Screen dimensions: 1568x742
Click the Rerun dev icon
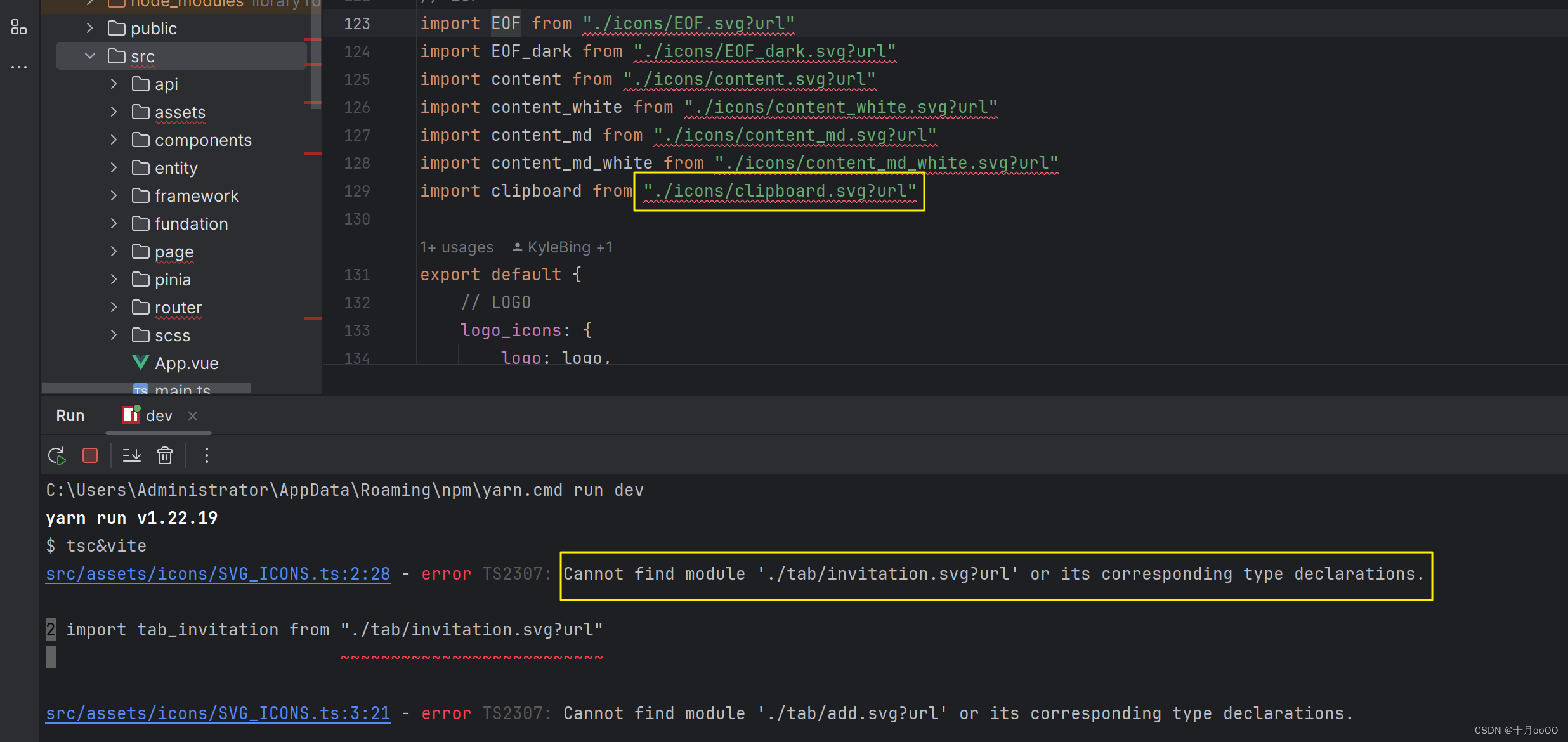[x=56, y=455]
